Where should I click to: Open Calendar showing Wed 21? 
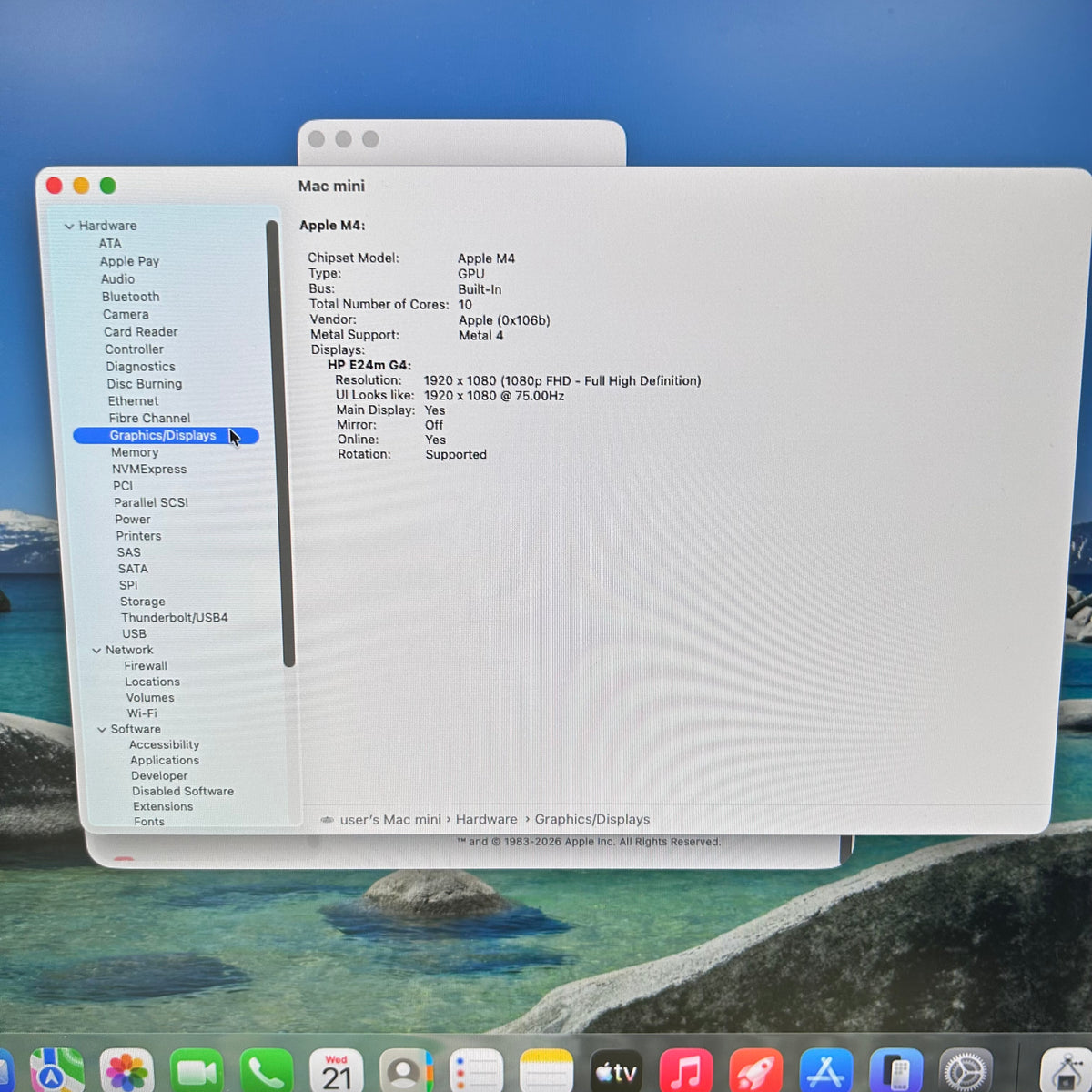click(336, 1070)
